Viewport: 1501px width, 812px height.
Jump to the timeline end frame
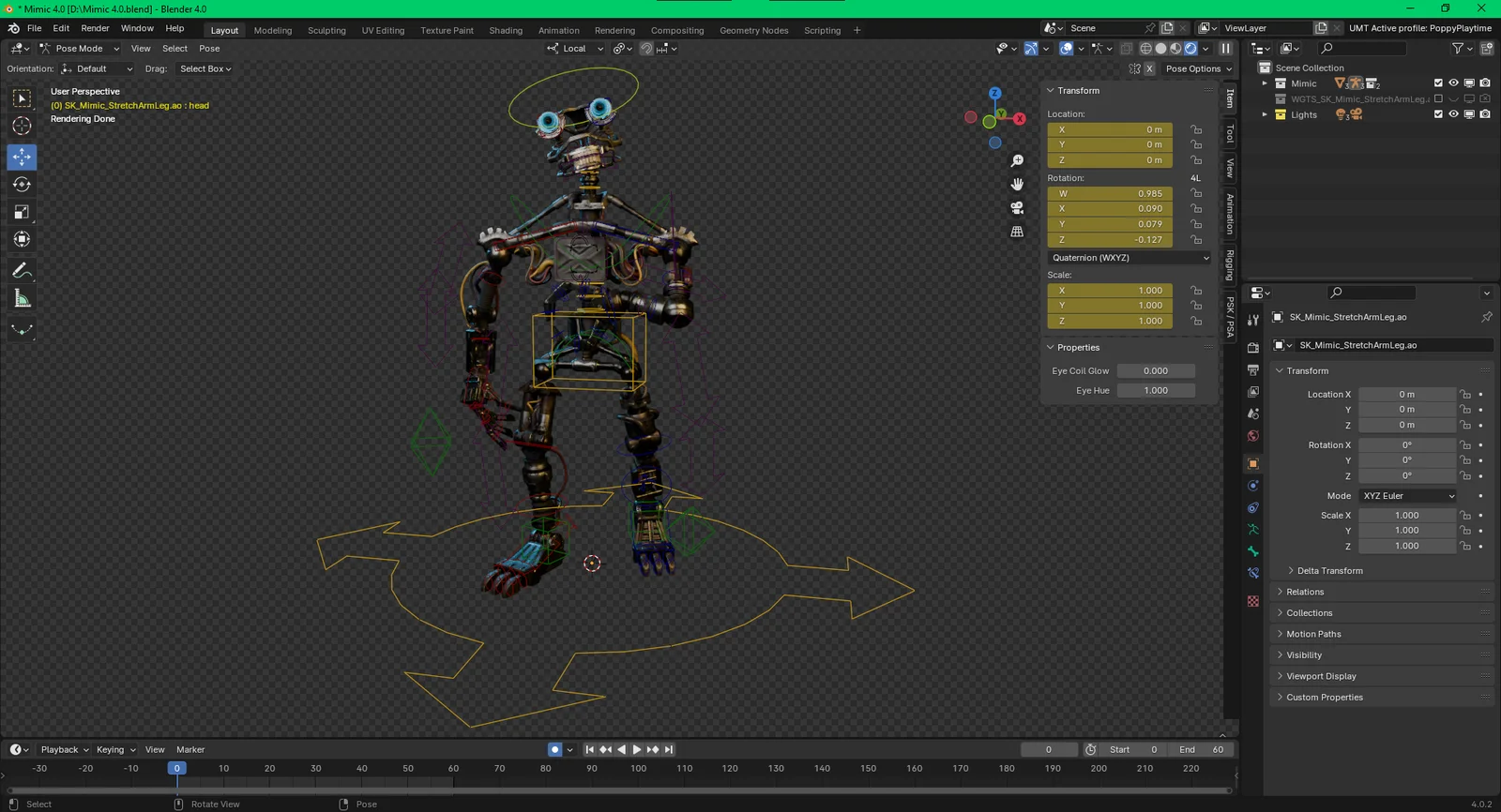(669, 749)
